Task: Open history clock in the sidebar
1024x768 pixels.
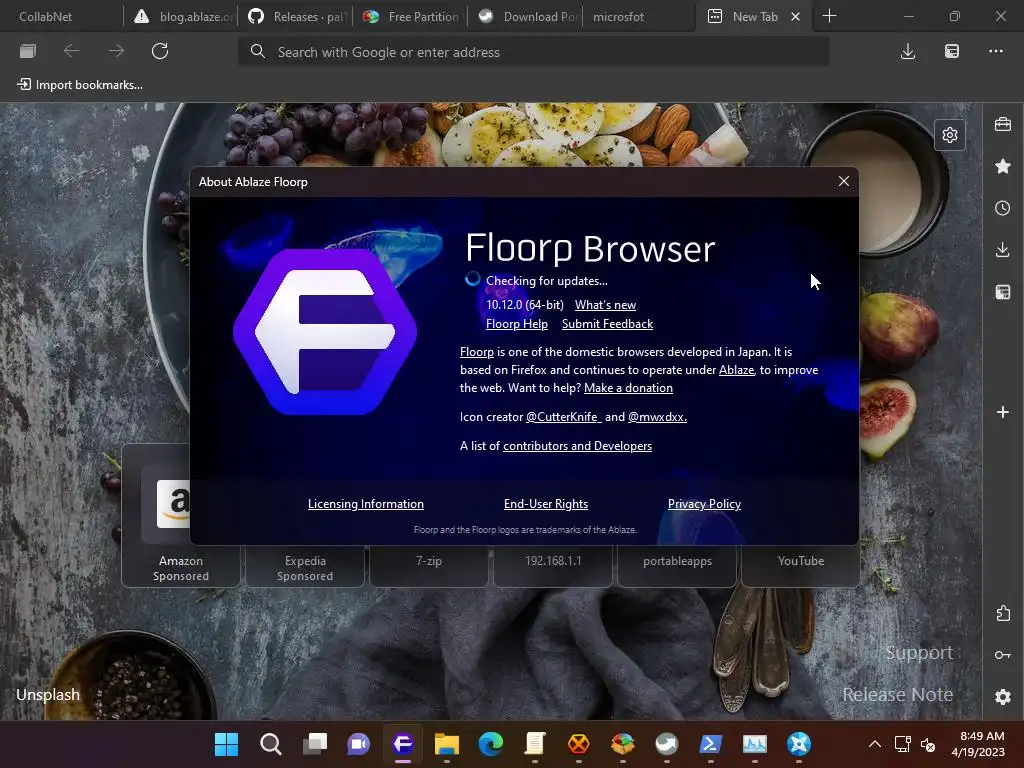Action: click(x=1003, y=208)
